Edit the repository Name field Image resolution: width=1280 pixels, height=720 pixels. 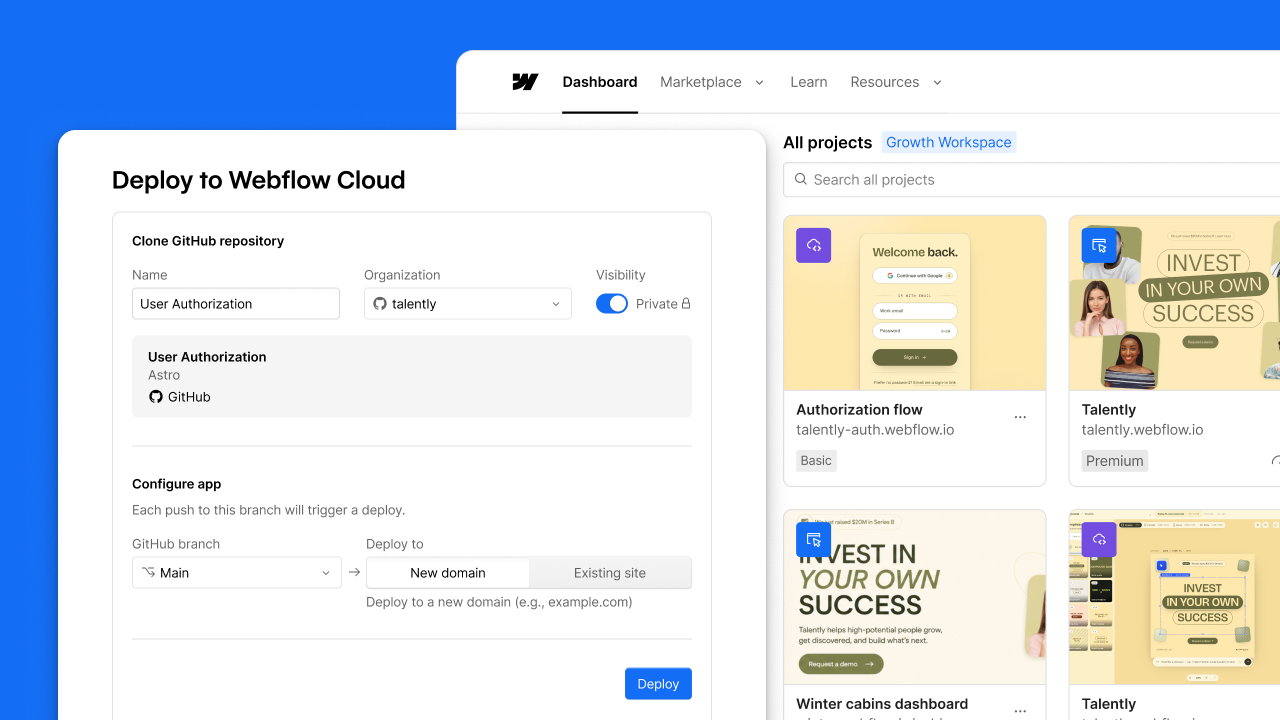[x=236, y=304]
